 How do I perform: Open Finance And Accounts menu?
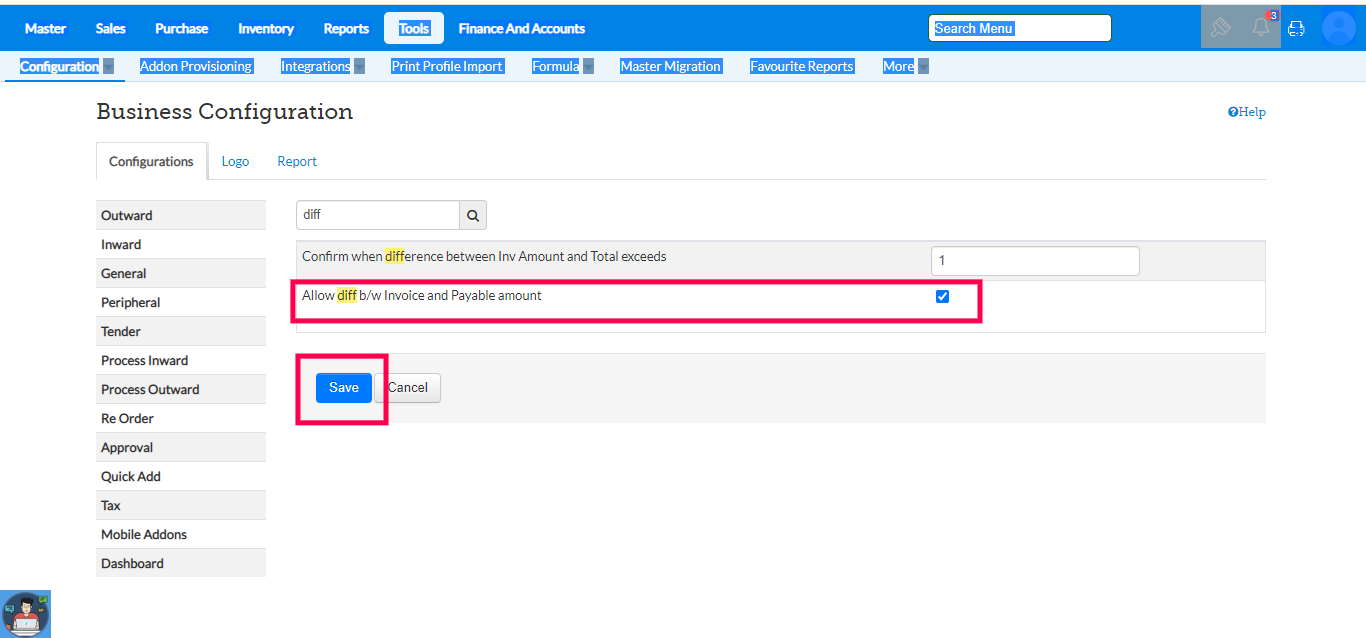click(522, 28)
